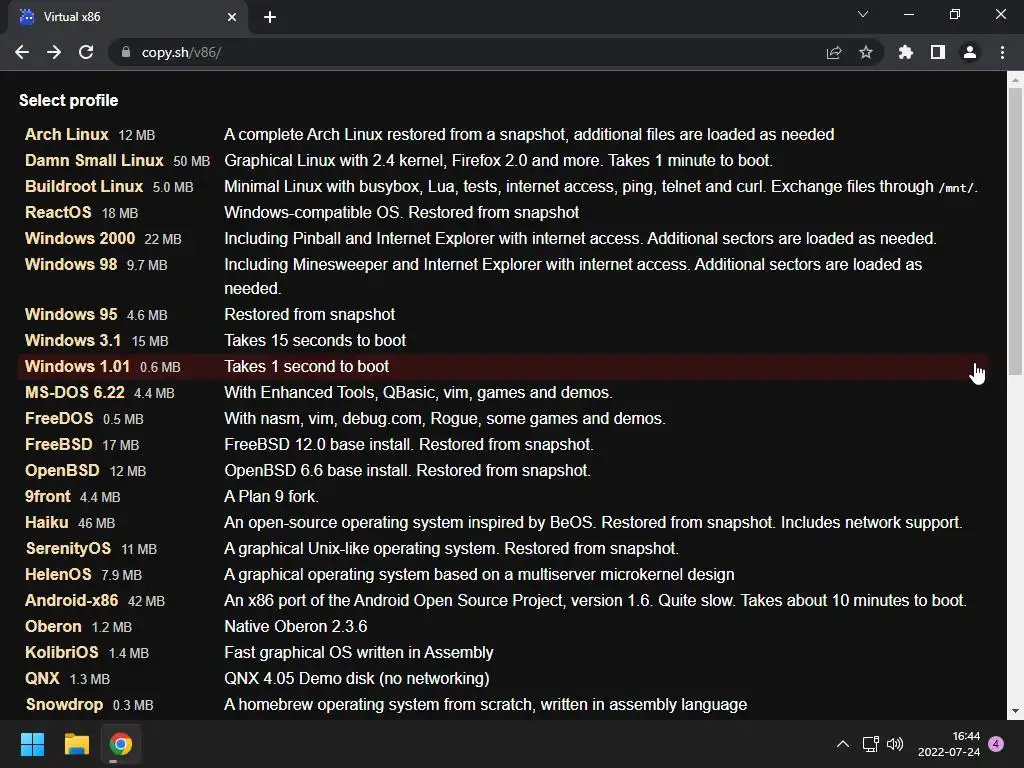Click 'Fast graphical OS written in Assembly' text
The image size is (1024, 768).
[359, 652]
